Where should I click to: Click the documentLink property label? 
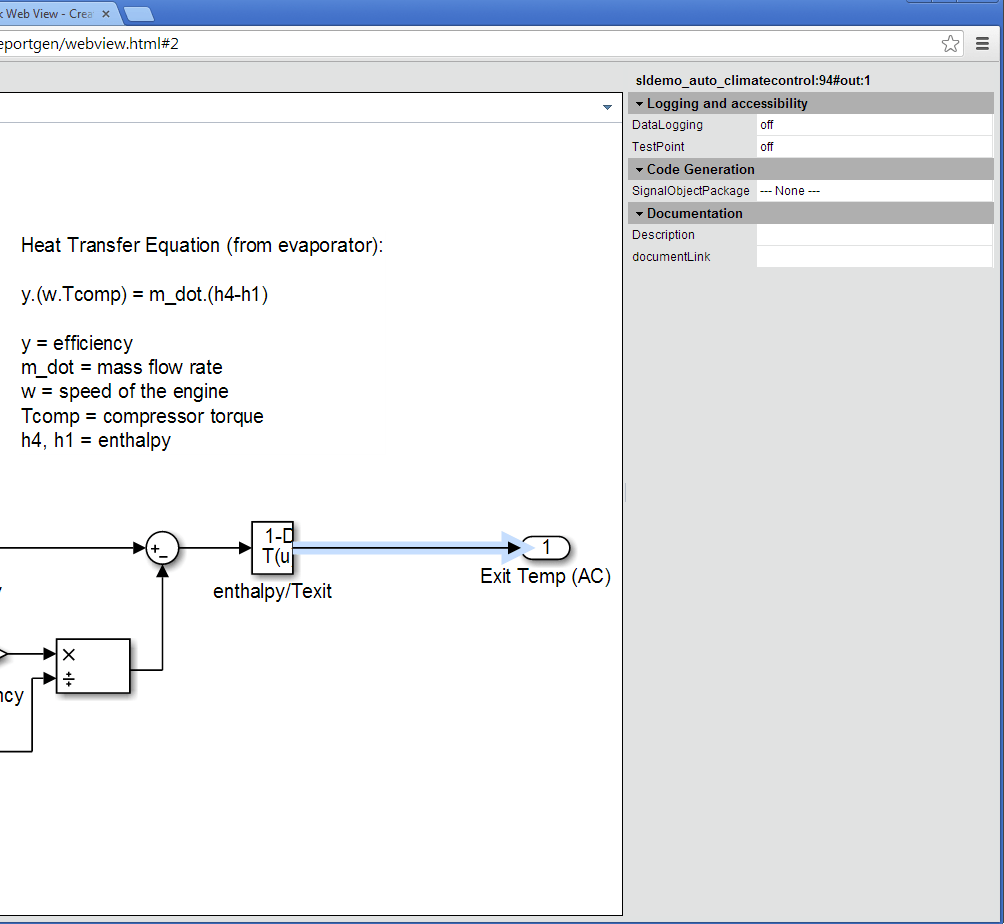click(x=671, y=257)
